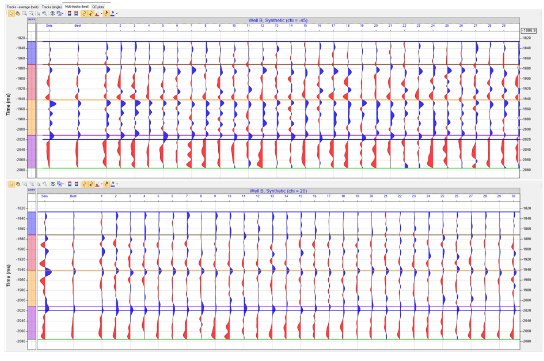Open dropdown beside red fill icon, lower toolbar
The image size is (544, 361).
tap(101, 184)
